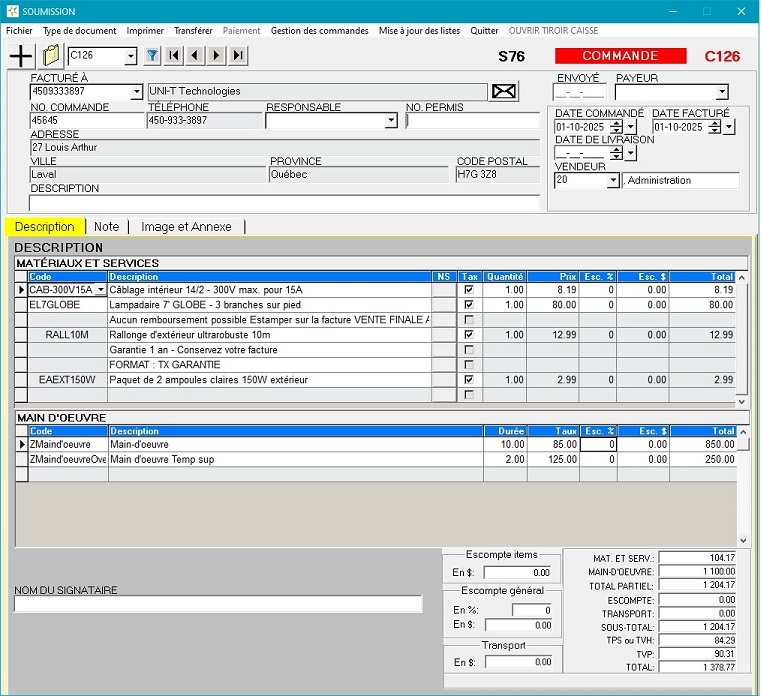Jump to the first record arrow
Image resolution: width=761 pixels, height=696 pixels.
point(174,56)
